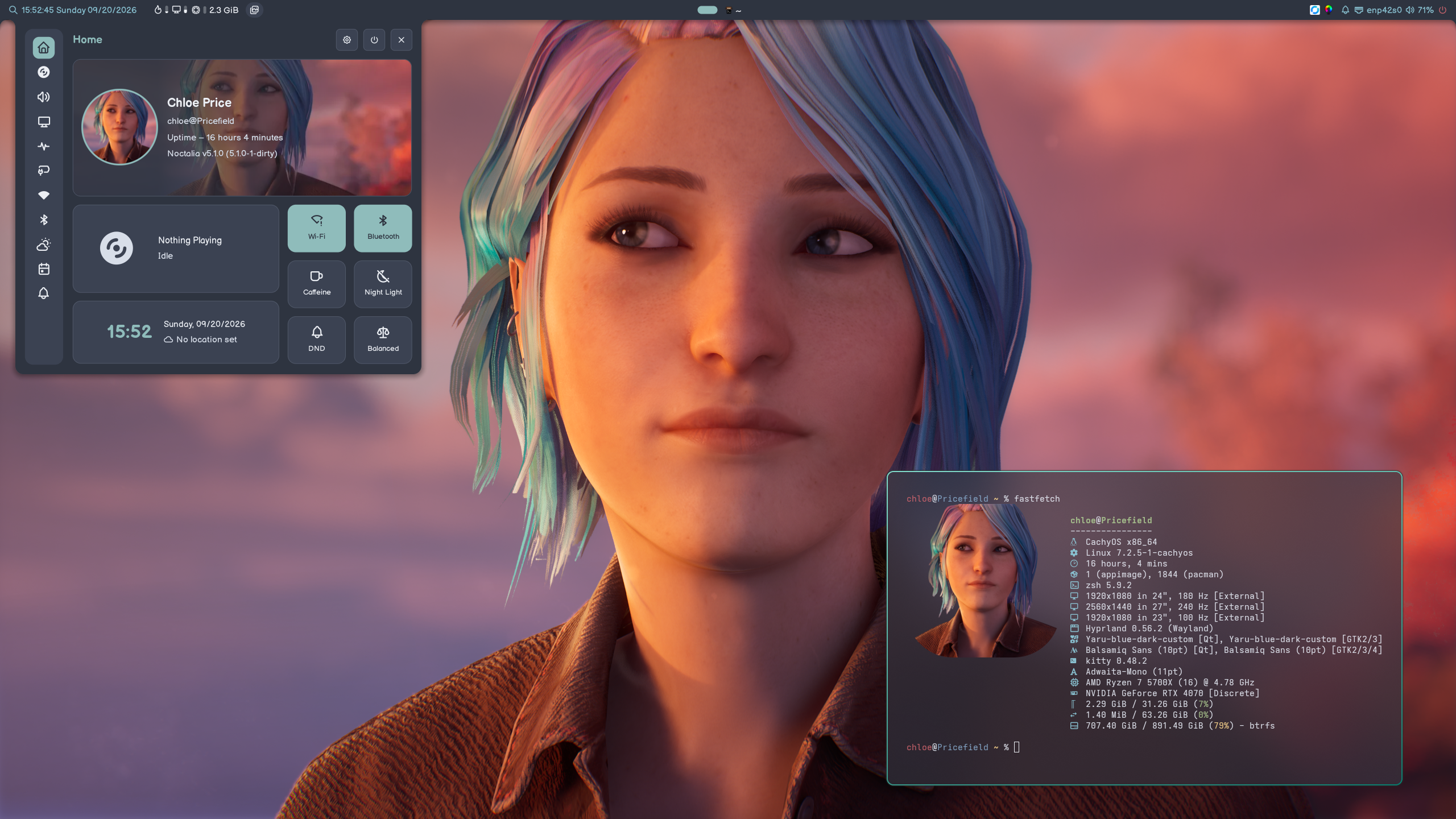
Task: Click 'Noctalia v5.1.0' version text
Action: [222, 153]
